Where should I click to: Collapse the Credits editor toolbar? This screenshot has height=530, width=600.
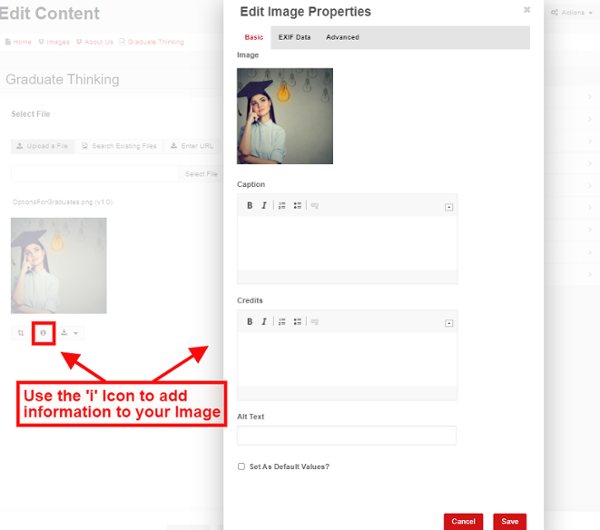pos(449,323)
